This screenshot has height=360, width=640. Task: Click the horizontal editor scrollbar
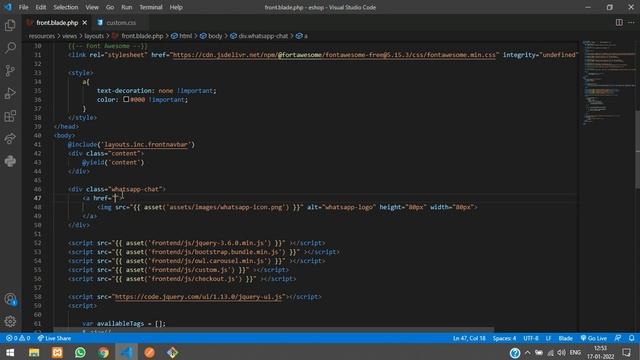tap(273, 329)
